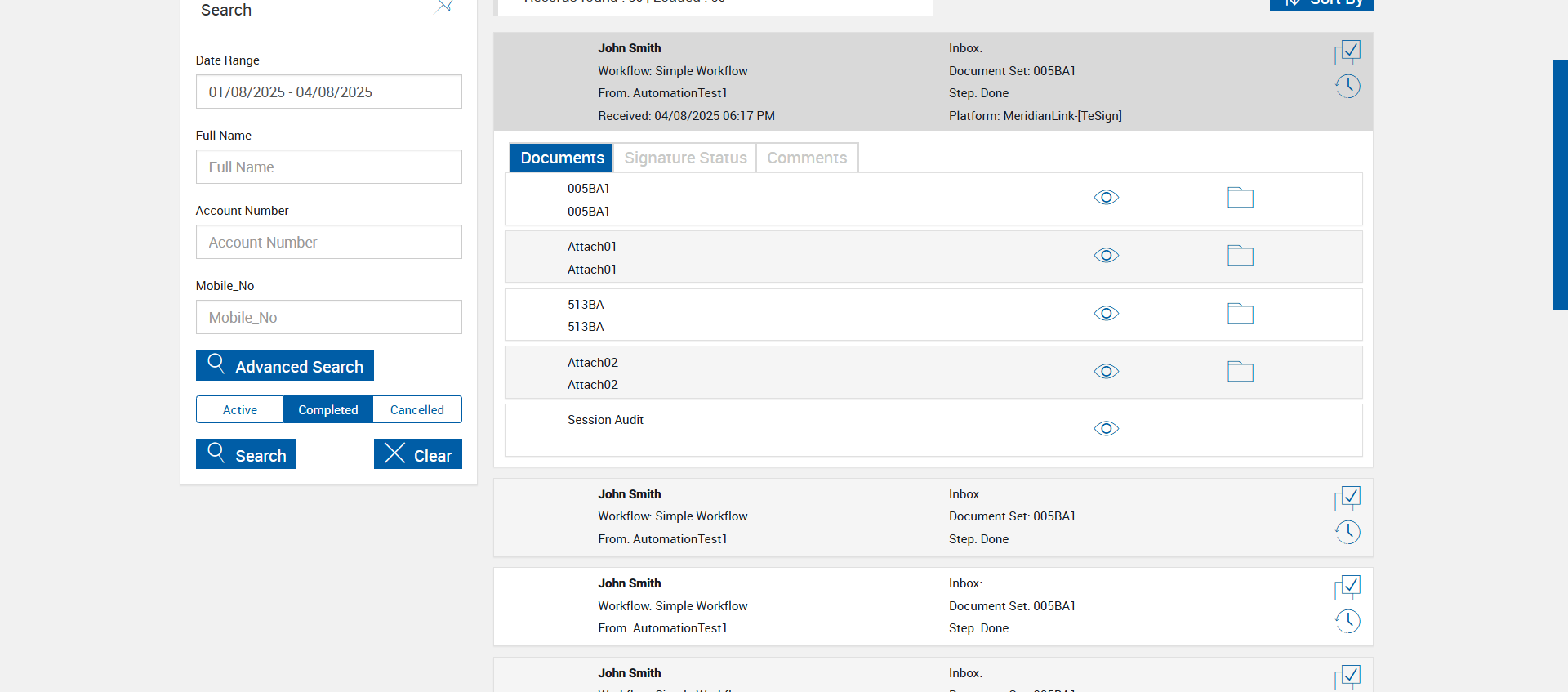The height and width of the screenshot is (692, 1568).
Task: Select the Active status filter
Action: (x=240, y=409)
